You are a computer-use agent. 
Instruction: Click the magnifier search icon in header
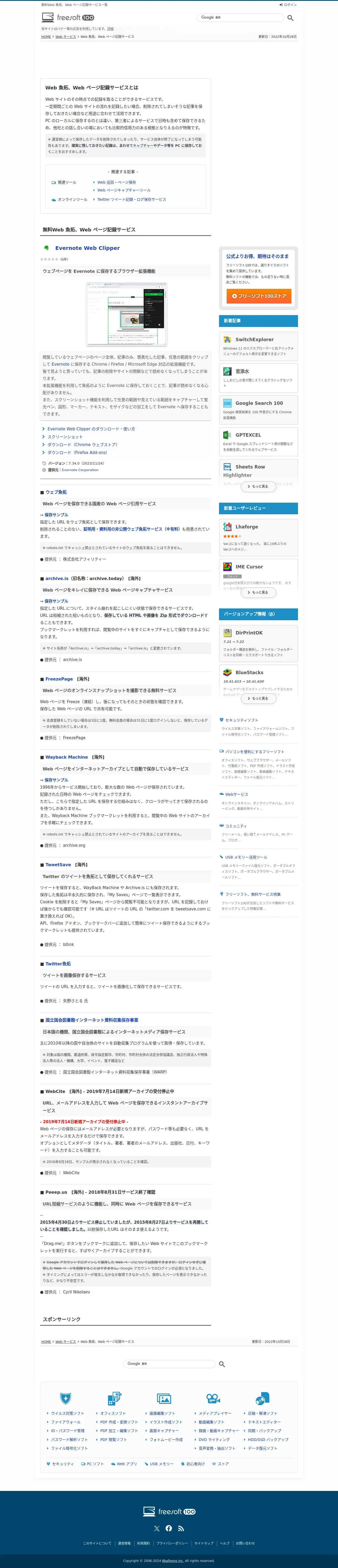(x=291, y=18)
